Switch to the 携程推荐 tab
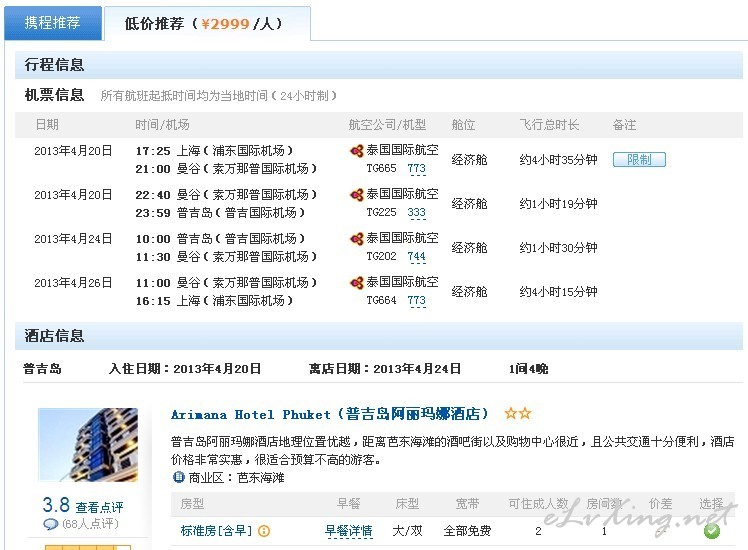748x550 pixels. (x=53, y=23)
